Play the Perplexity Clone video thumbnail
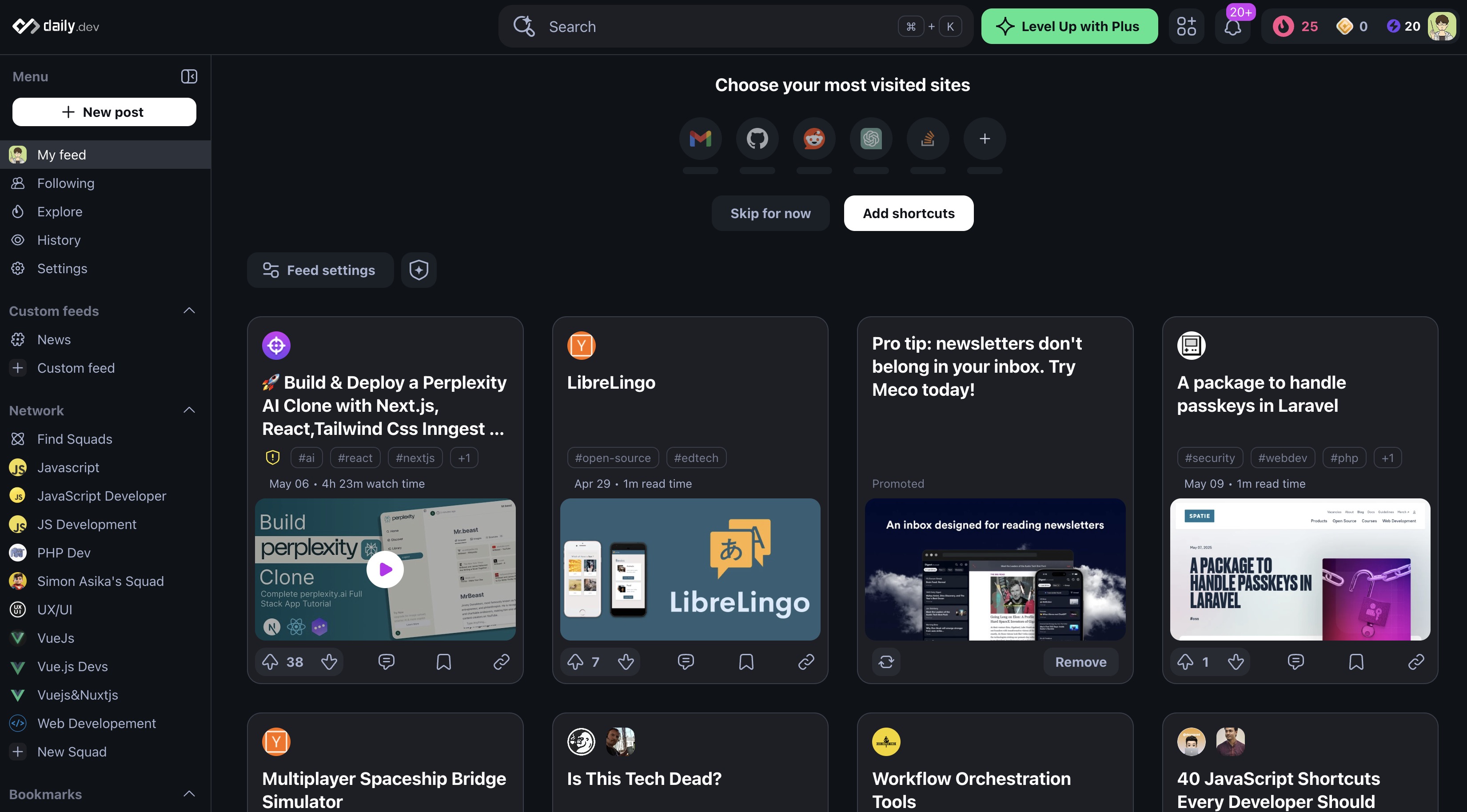1467x812 pixels. coord(385,569)
